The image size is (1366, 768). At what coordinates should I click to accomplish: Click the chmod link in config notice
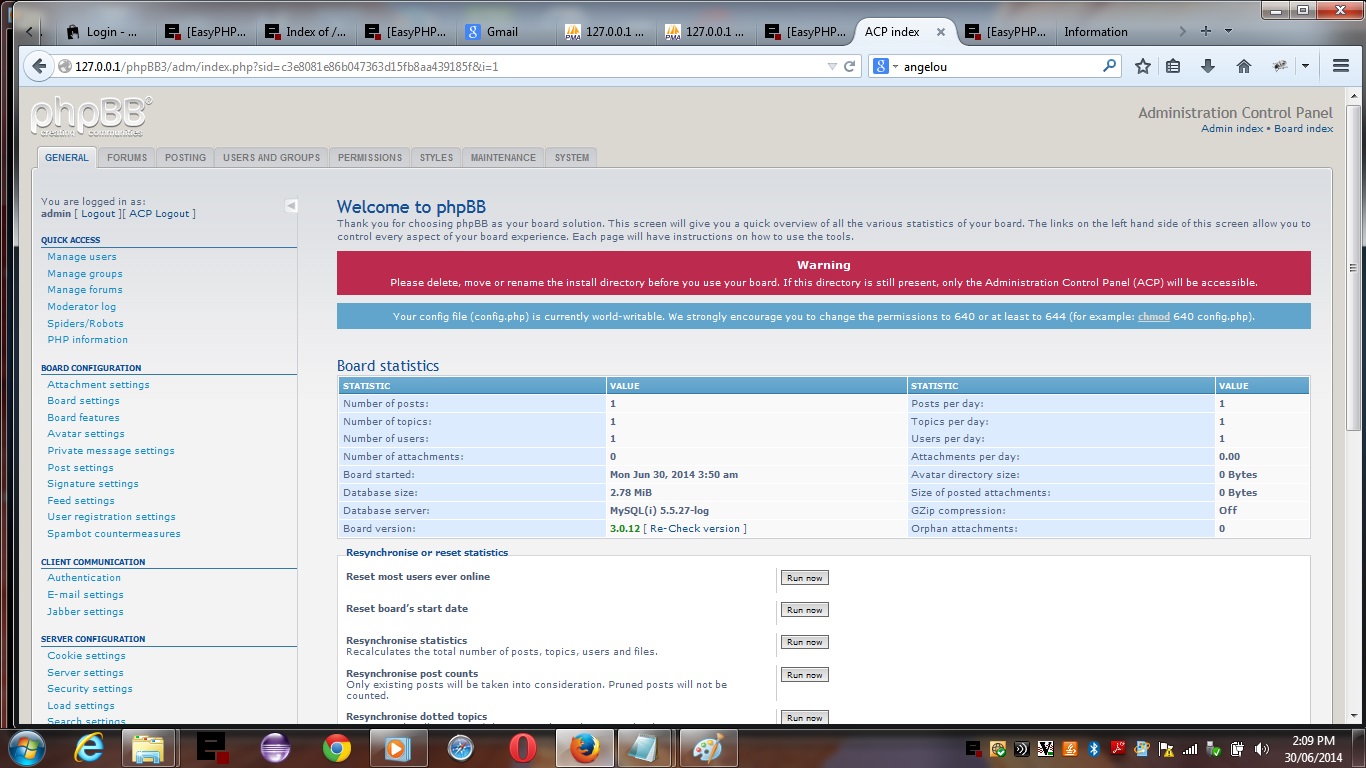coord(1153,317)
